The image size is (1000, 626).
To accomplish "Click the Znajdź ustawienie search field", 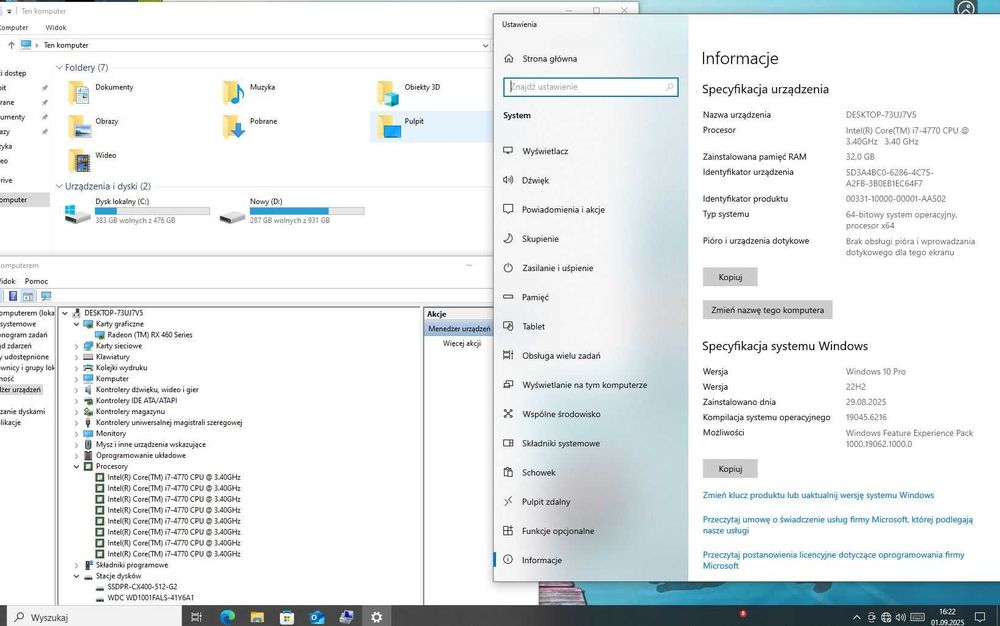I will (x=591, y=87).
